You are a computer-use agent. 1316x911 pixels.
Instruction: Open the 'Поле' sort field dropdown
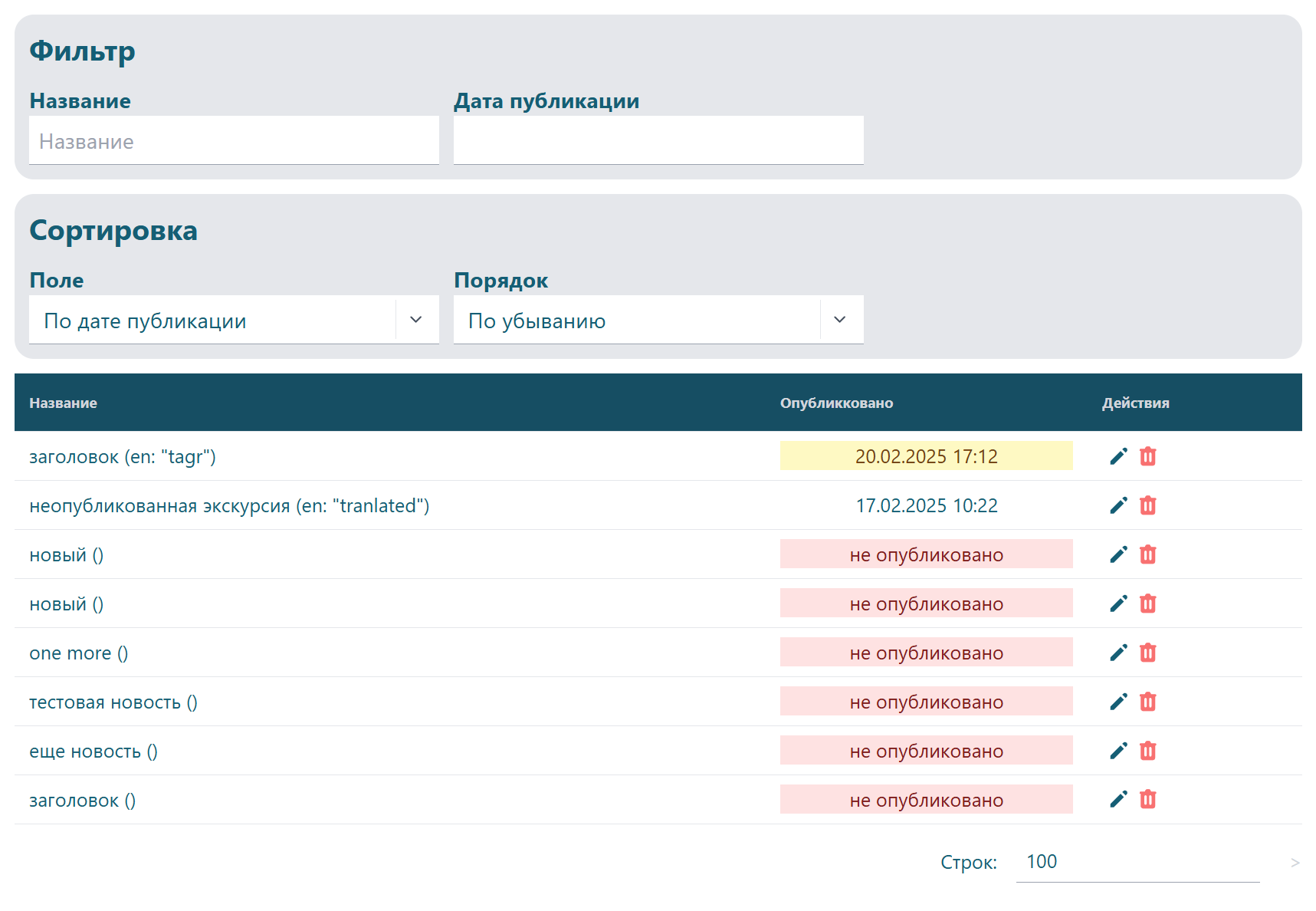pos(233,320)
